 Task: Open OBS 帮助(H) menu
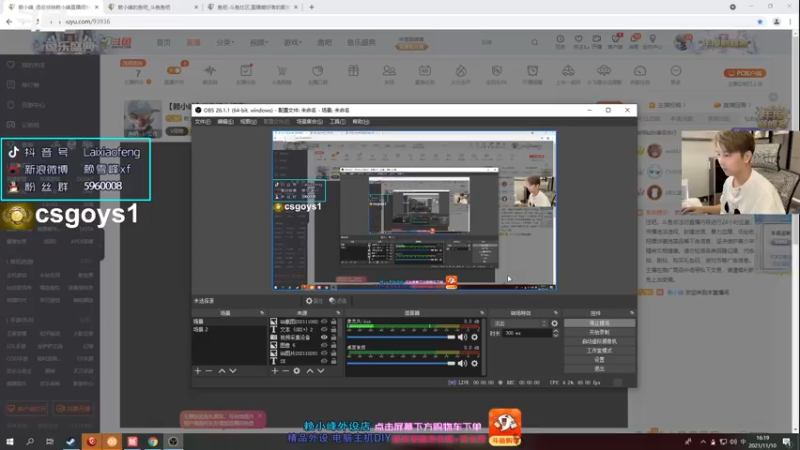click(x=361, y=122)
